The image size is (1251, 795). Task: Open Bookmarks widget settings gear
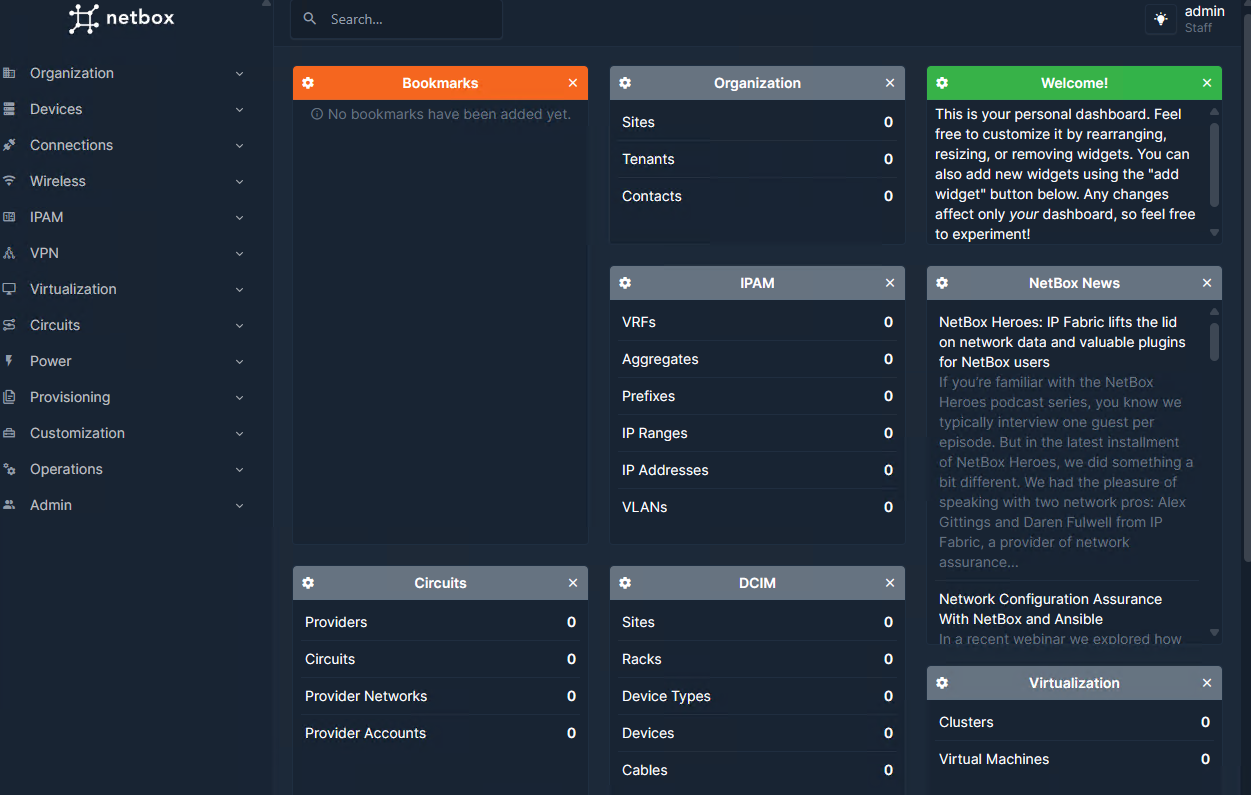pos(308,83)
